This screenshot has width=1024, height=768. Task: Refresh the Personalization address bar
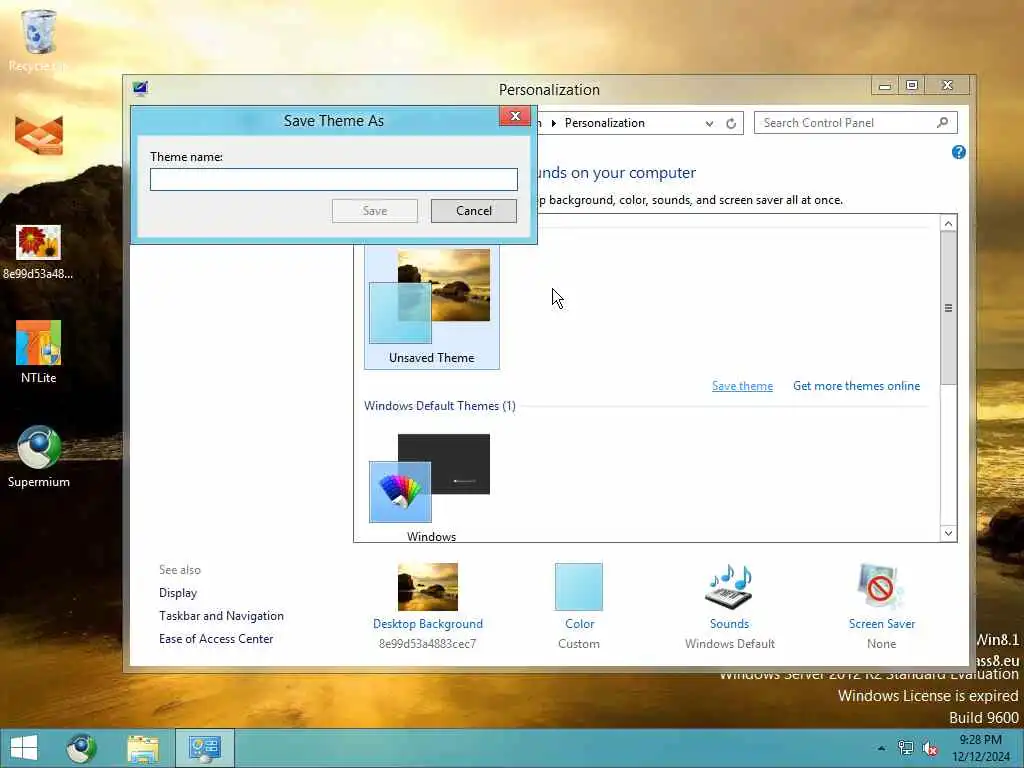(x=731, y=123)
